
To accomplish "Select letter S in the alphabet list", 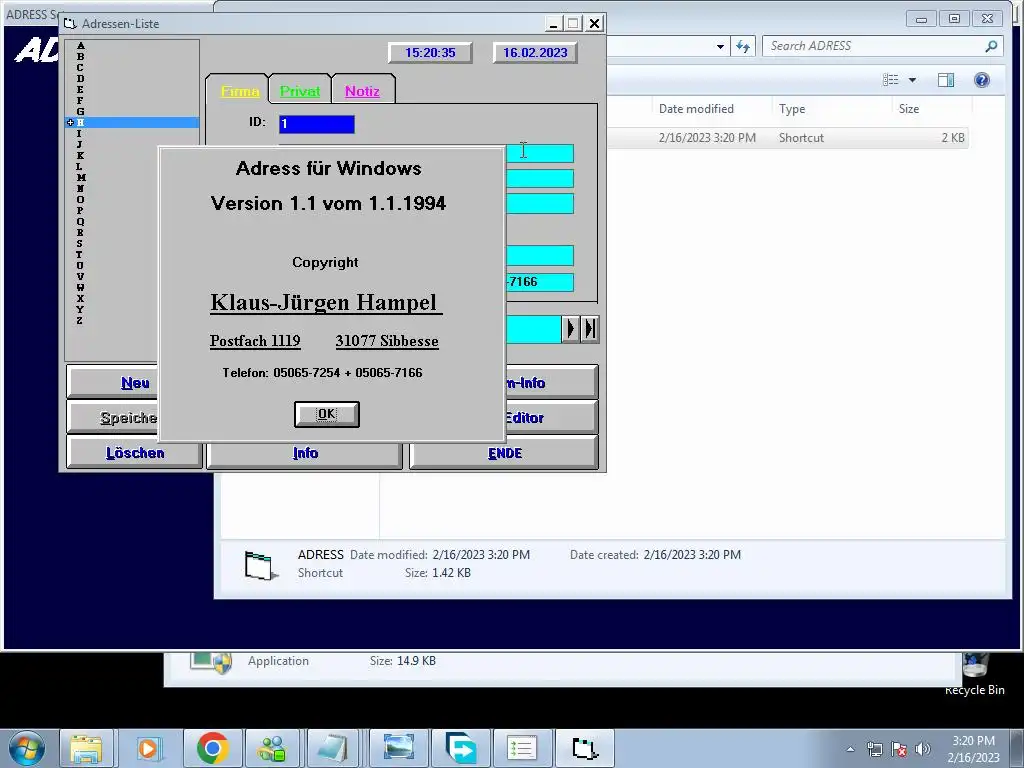I will click(x=80, y=244).
